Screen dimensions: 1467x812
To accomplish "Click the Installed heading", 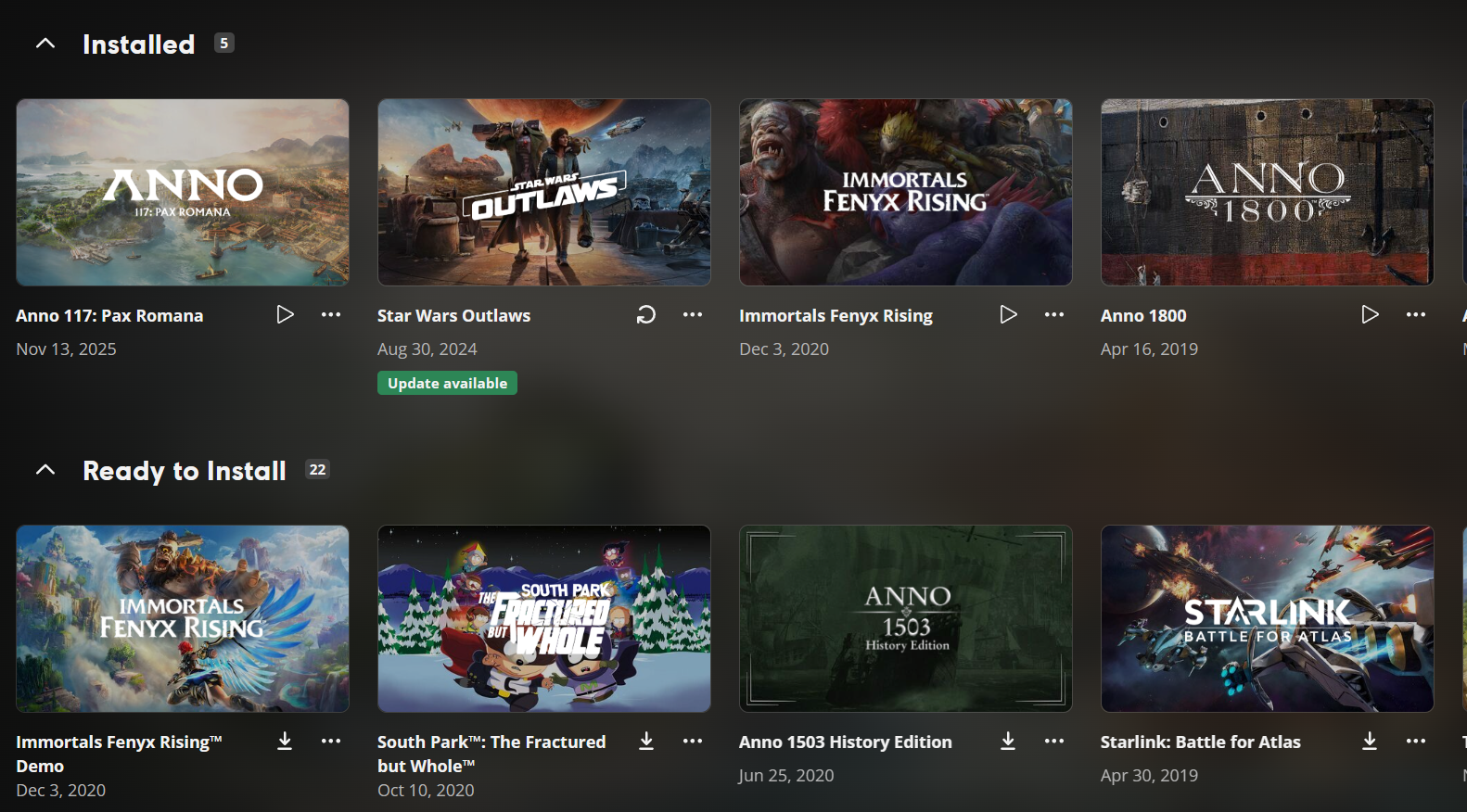I will pos(139,44).
